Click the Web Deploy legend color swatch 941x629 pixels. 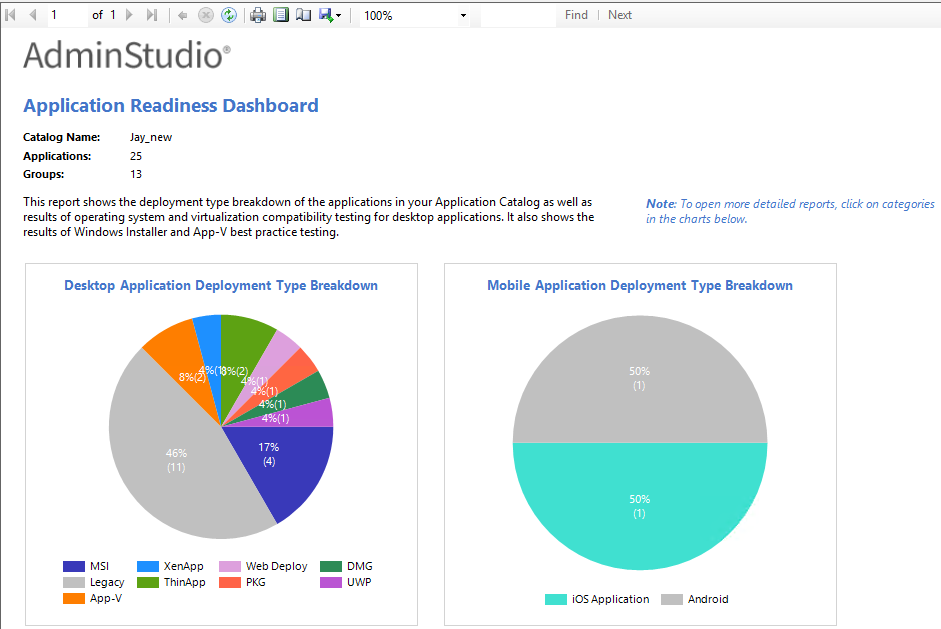(x=230, y=566)
